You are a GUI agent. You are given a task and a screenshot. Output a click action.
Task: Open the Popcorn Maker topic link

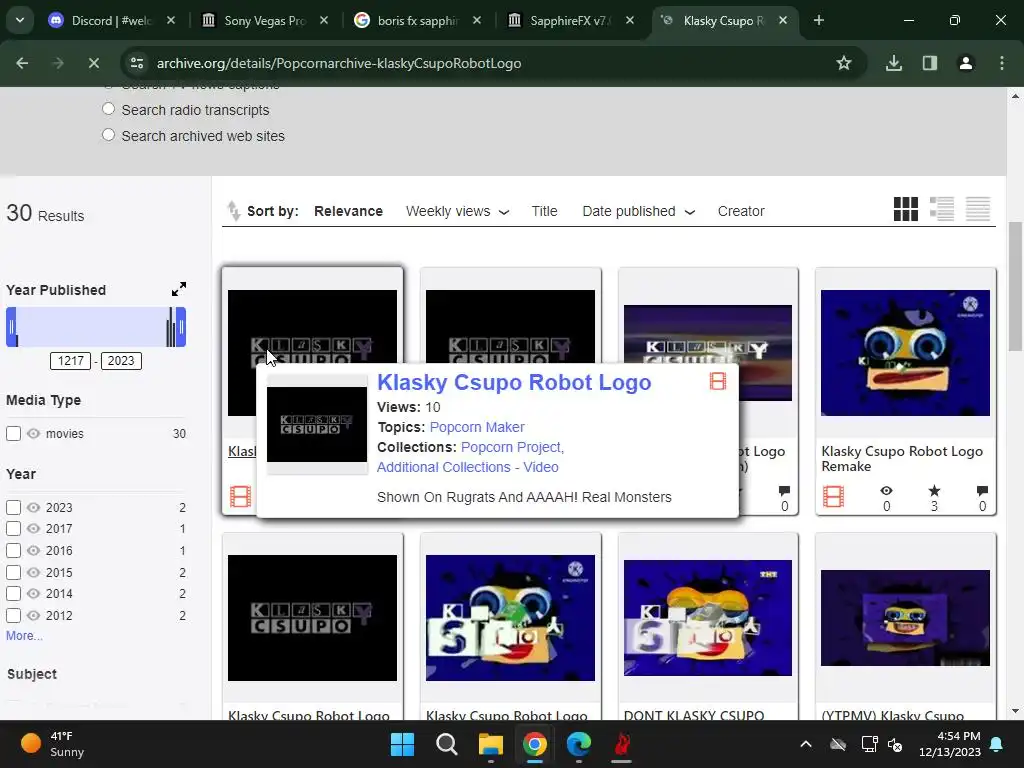coord(477,427)
